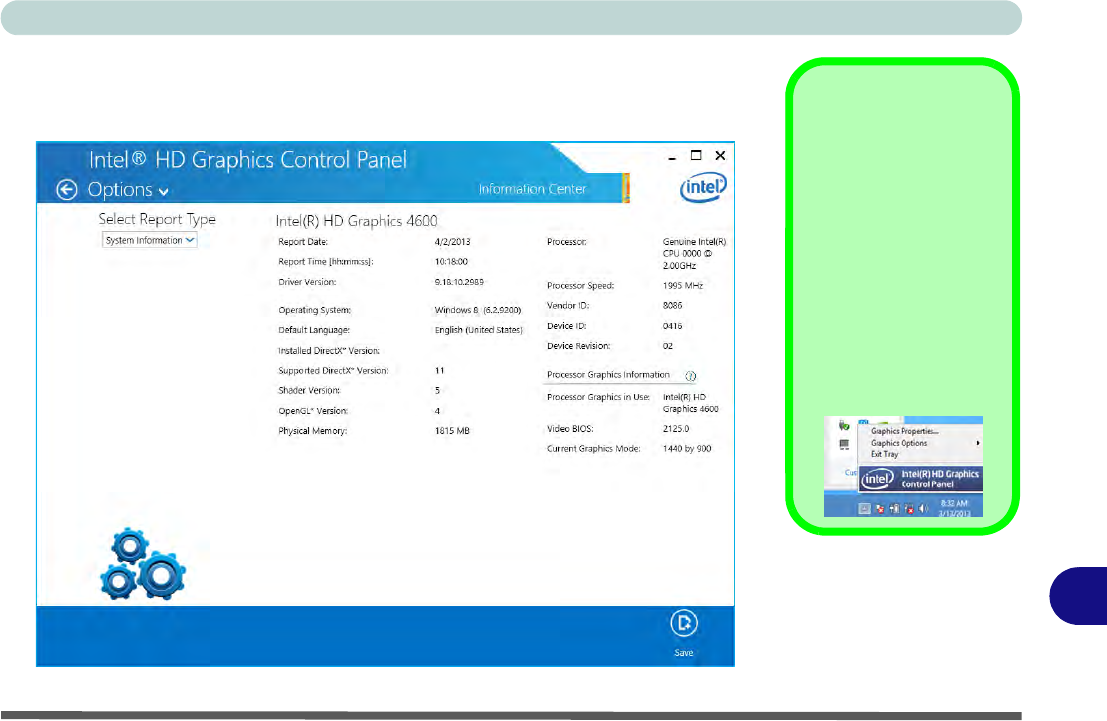Screen dimensions: 1107x721
Task: Close the Intel HD Graphics Control Panel window
Action: point(720,155)
